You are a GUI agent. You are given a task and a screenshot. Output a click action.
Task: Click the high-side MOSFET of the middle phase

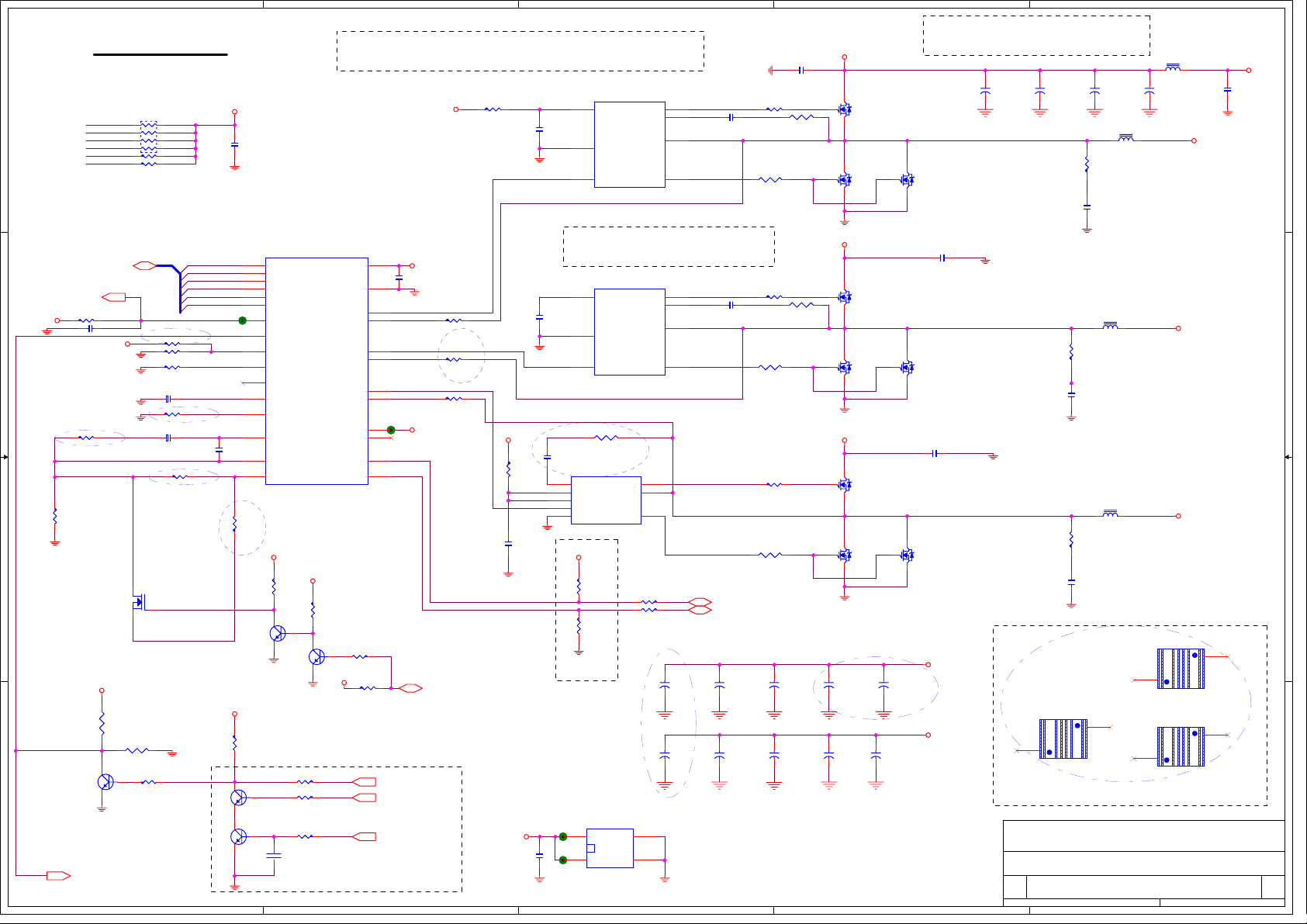point(845,297)
